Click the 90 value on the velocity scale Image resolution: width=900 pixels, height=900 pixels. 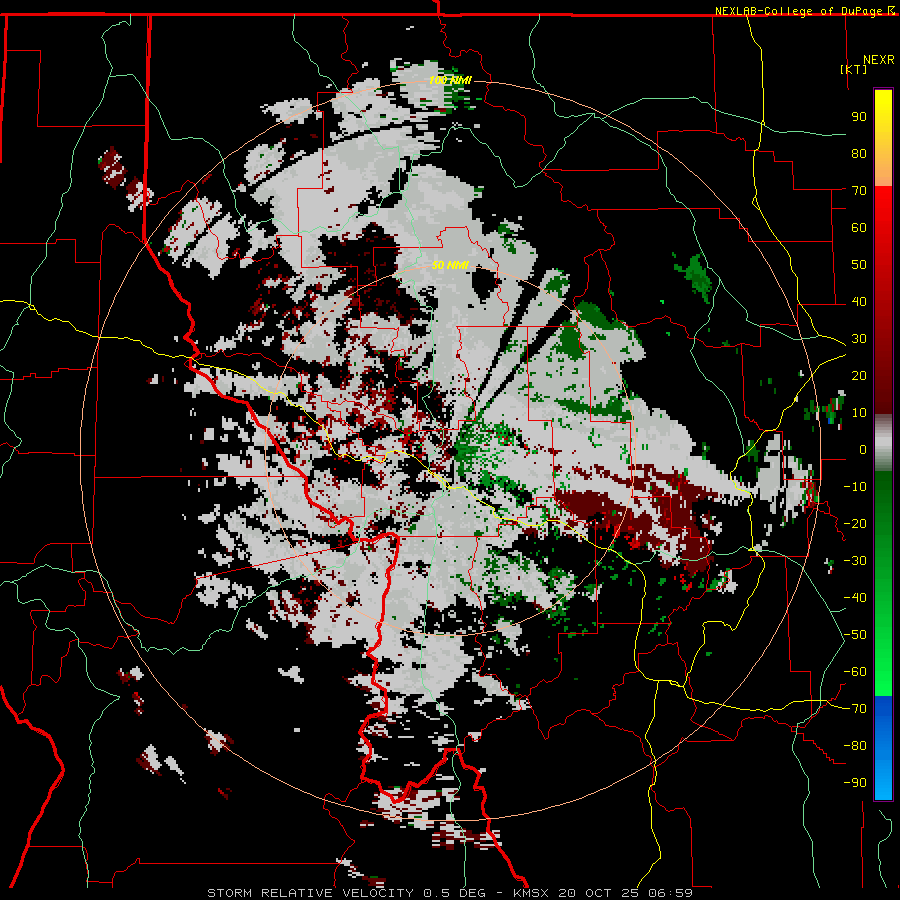(859, 117)
